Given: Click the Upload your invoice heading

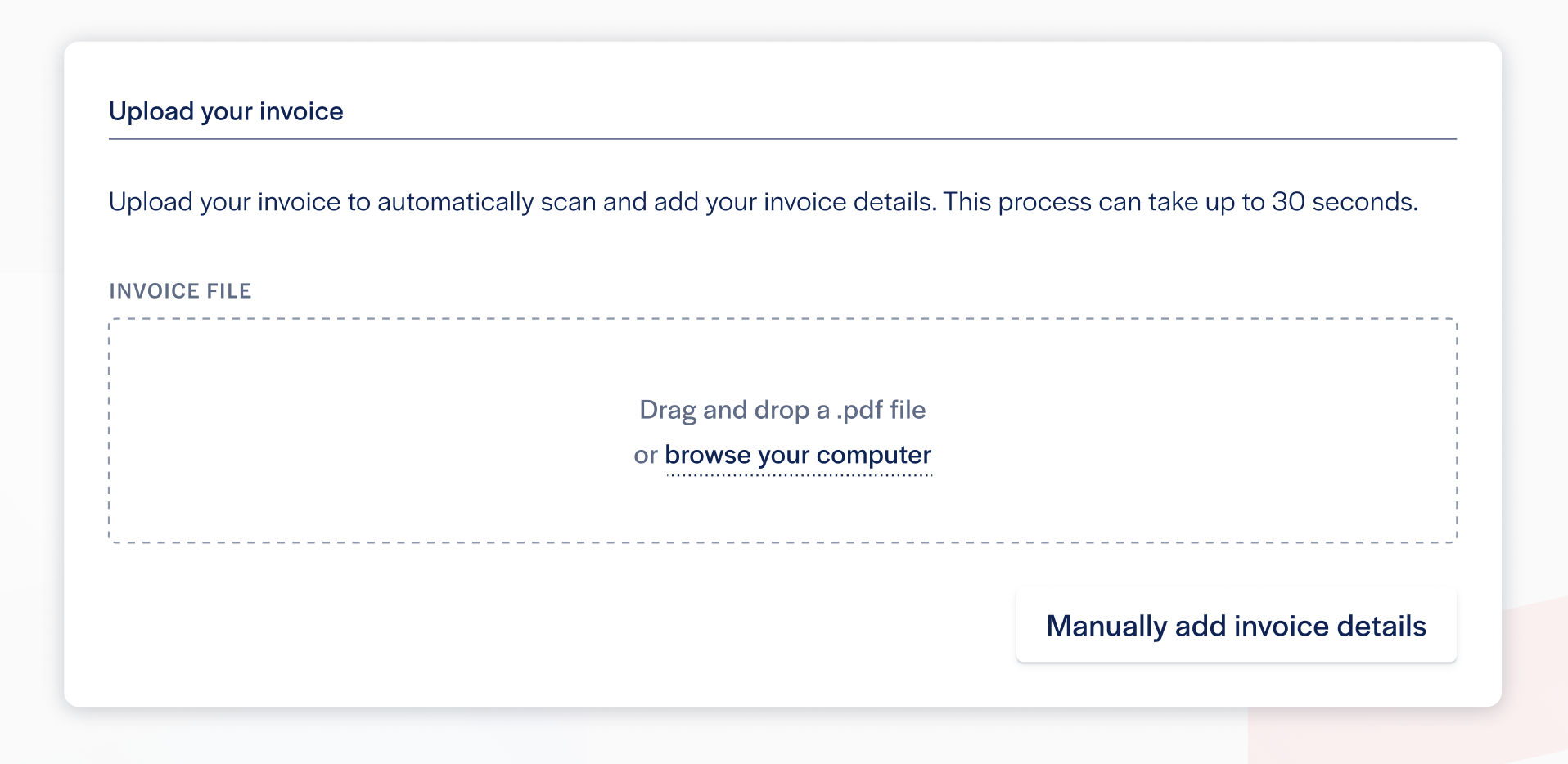Looking at the screenshot, I should click(x=227, y=111).
